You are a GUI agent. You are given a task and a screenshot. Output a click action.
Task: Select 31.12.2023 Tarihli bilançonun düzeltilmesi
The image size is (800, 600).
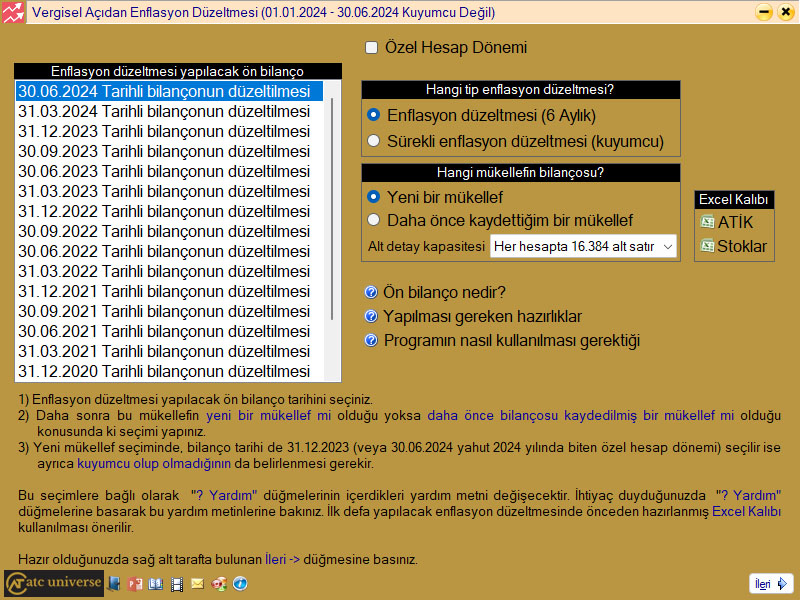tap(169, 131)
